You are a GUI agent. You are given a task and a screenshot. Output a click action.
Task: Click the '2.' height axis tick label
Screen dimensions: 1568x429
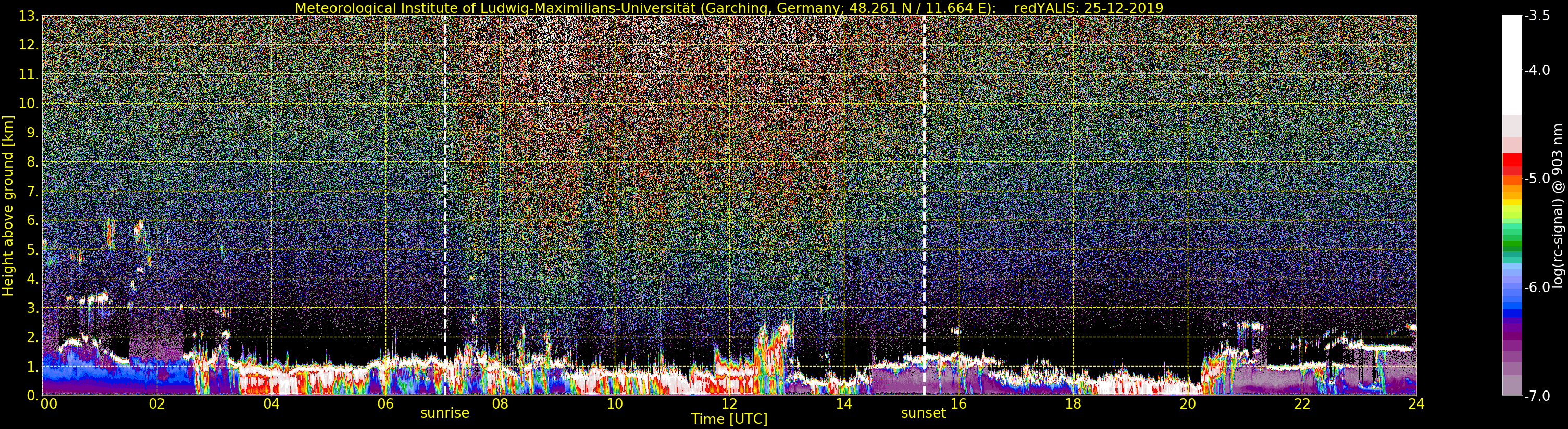coord(33,337)
